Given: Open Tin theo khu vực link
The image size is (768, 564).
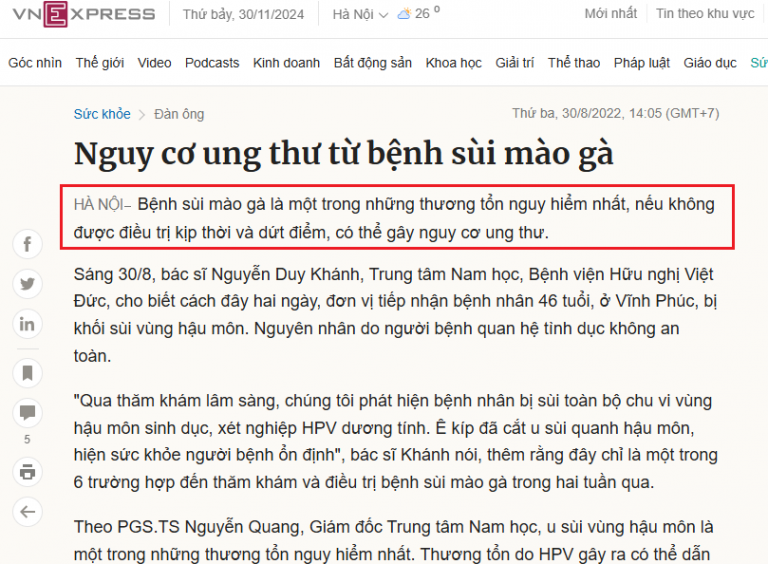Looking at the screenshot, I should point(705,14).
